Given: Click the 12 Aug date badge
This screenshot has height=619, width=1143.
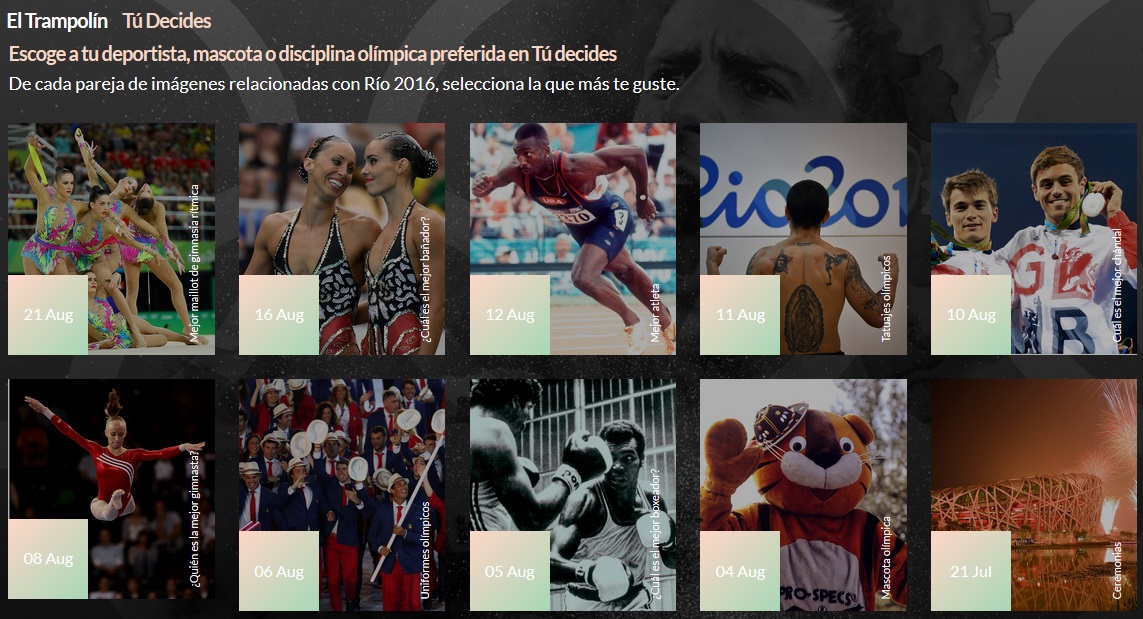Looking at the screenshot, I should (510, 315).
